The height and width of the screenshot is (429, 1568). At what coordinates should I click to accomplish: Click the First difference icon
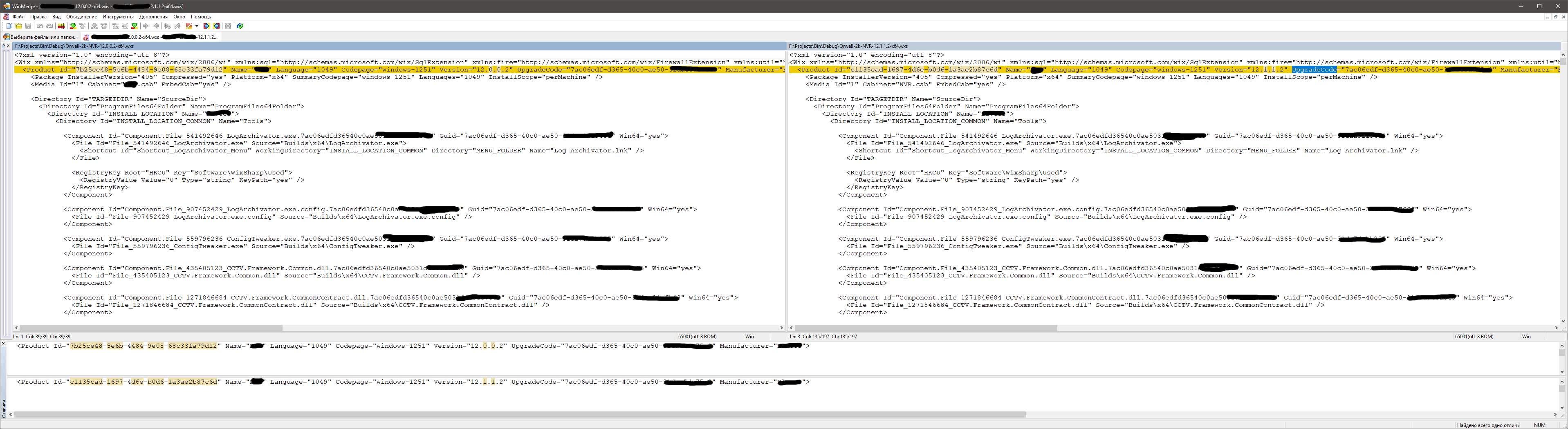(x=116, y=26)
